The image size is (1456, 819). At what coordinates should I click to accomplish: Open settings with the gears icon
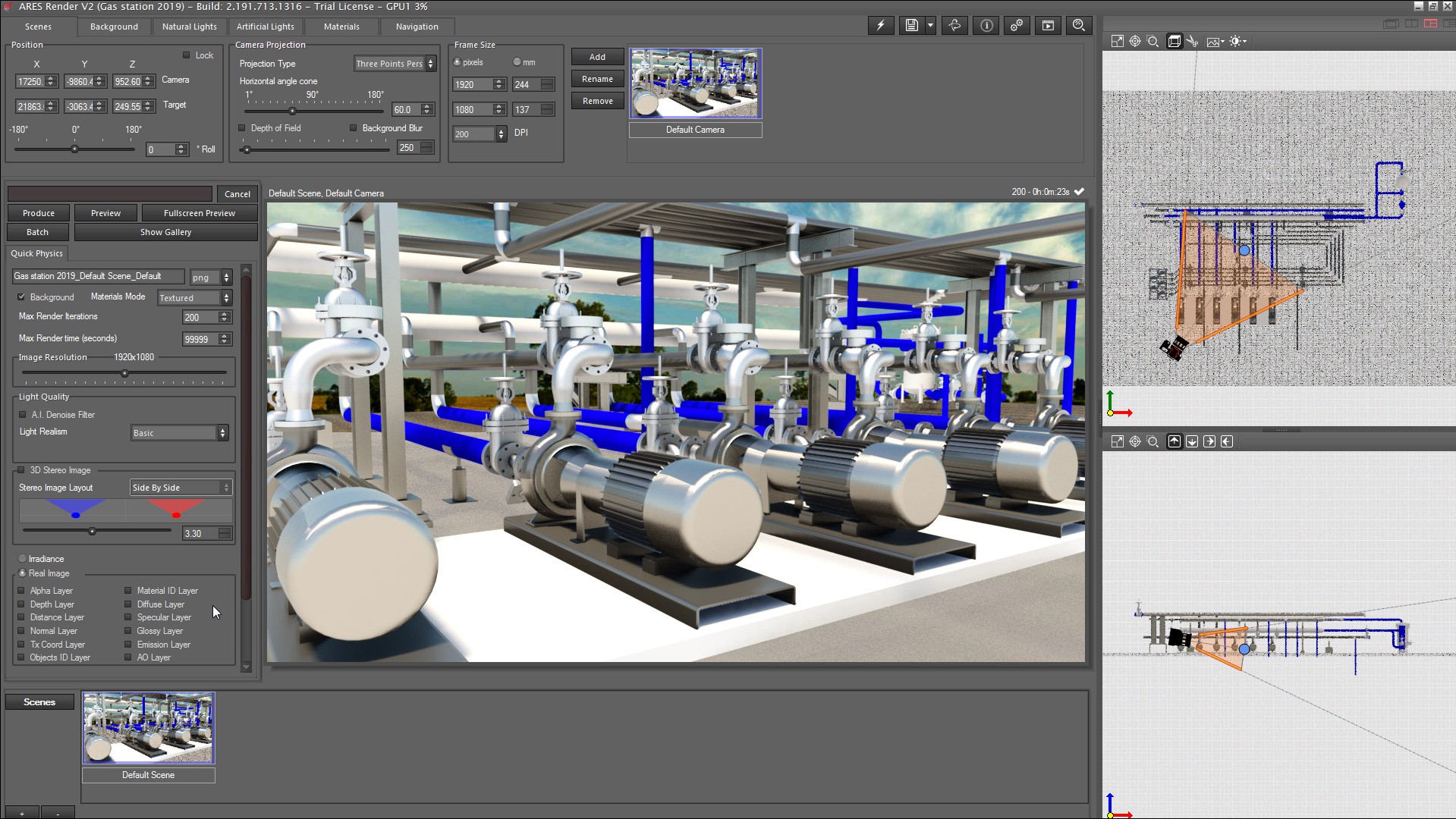pyautogui.click(x=1017, y=26)
